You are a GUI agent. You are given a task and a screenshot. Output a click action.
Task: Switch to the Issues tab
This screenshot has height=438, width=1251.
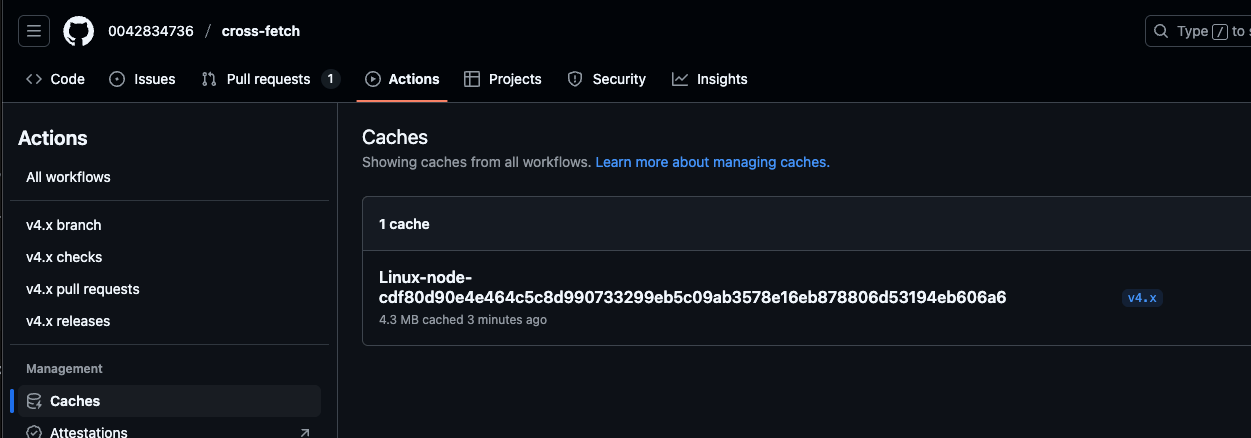[142, 79]
